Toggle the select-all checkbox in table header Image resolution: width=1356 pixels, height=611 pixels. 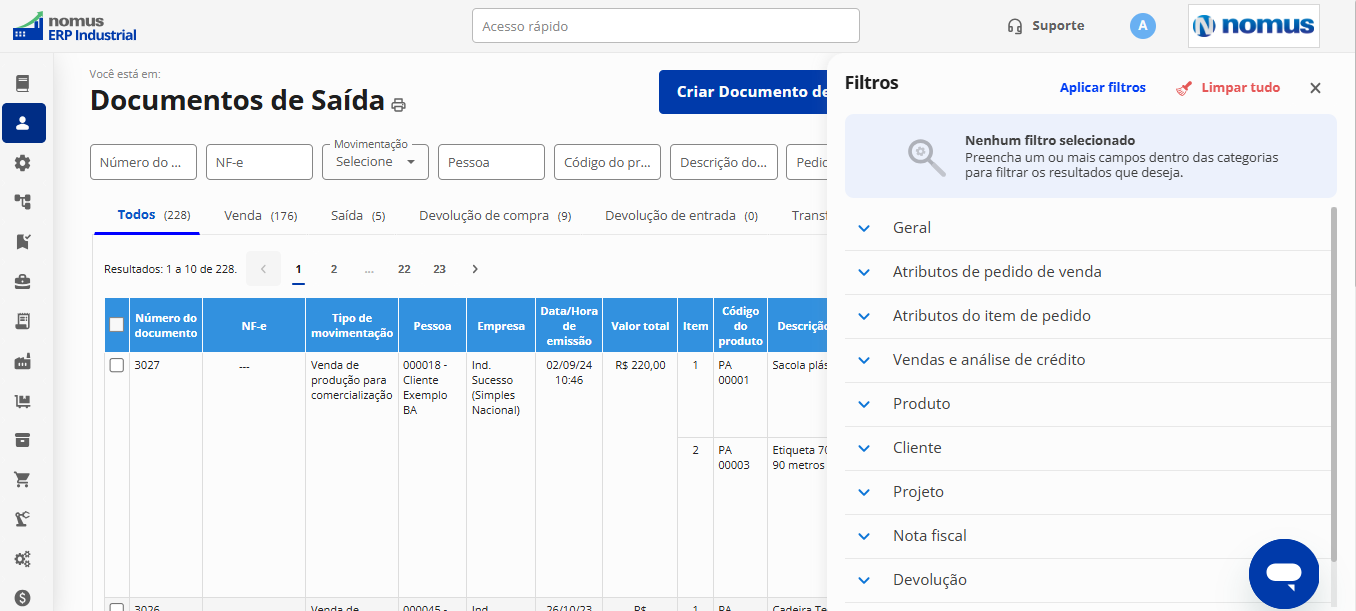click(x=116, y=324)
